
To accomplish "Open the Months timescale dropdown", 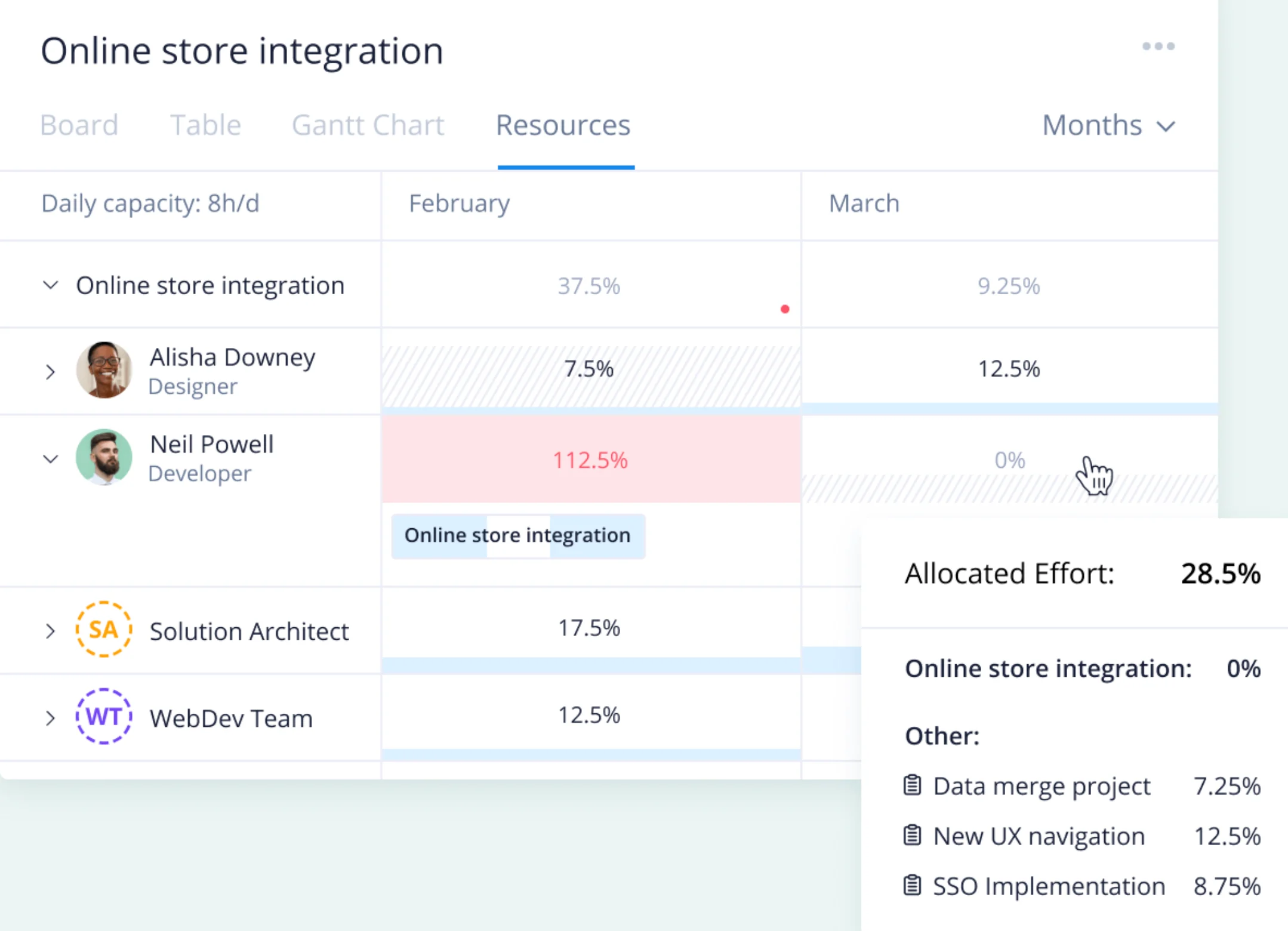I will tap(1108, 125).
